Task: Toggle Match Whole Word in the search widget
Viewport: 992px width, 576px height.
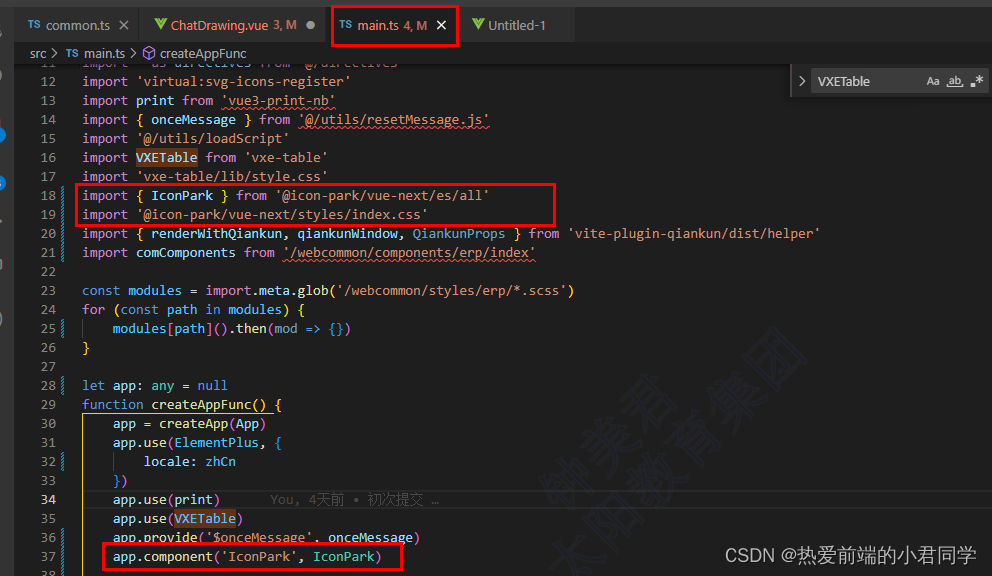Action: tap(955, 81)
